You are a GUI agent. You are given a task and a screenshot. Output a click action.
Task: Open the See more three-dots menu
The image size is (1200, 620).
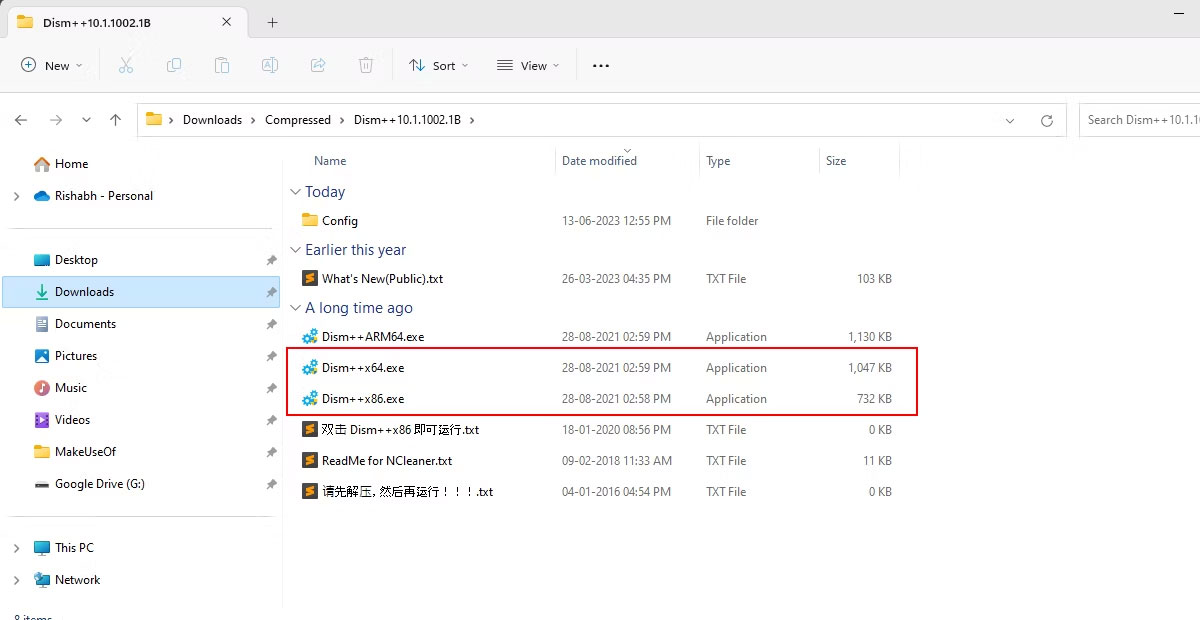tap(600, 66)
